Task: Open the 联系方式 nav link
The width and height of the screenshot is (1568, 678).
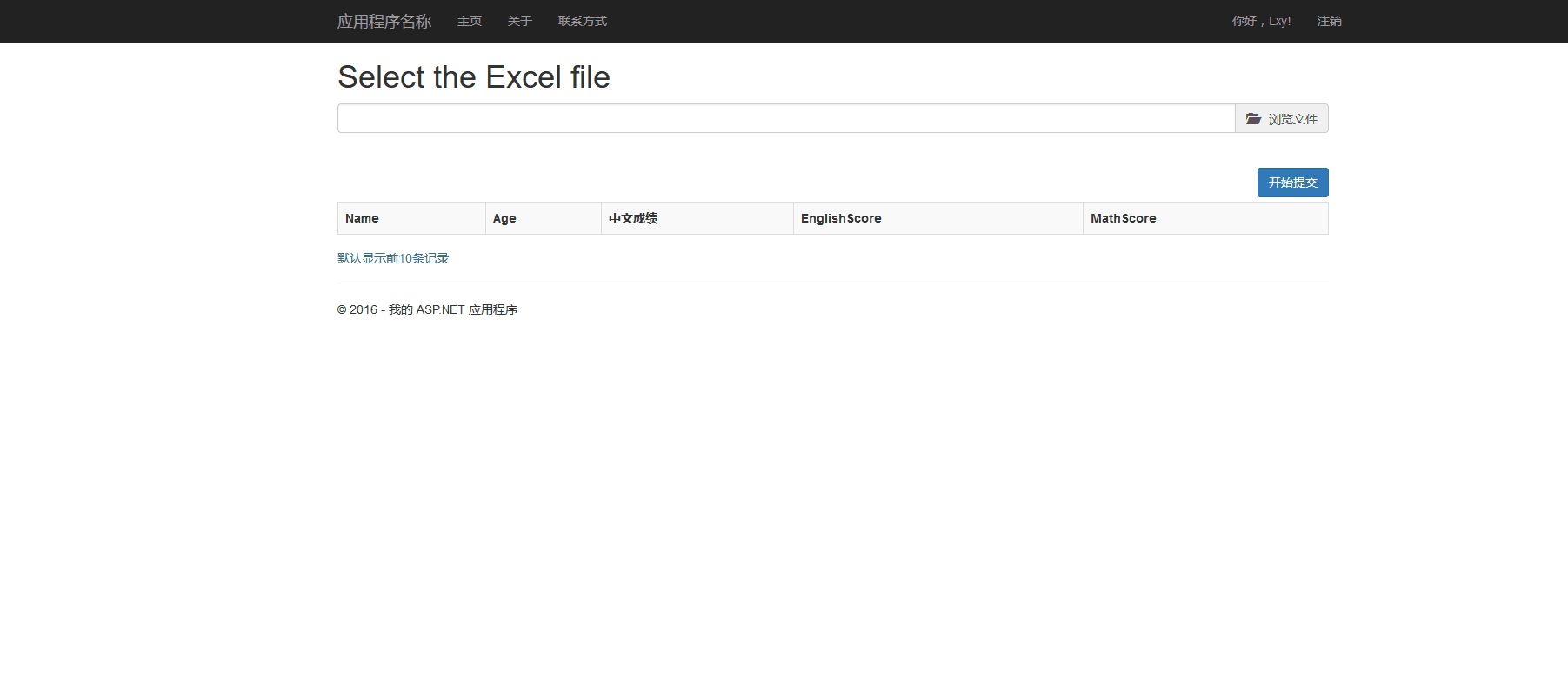Action: (x=582, y=21)
